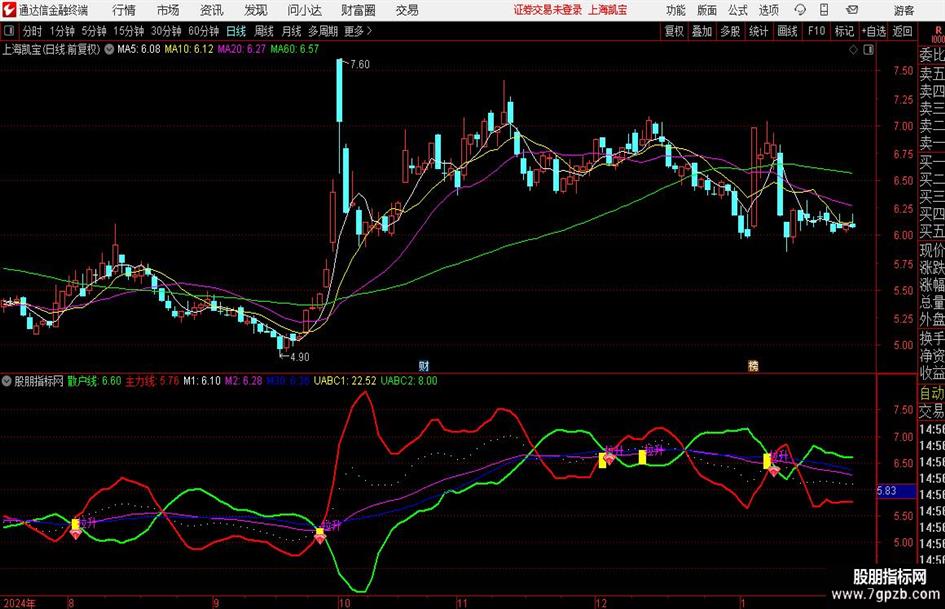Image resolution: width=945 pixels, height=609 pixels.
Task: Open the 资讯 menu
Action: pos(212,10)
